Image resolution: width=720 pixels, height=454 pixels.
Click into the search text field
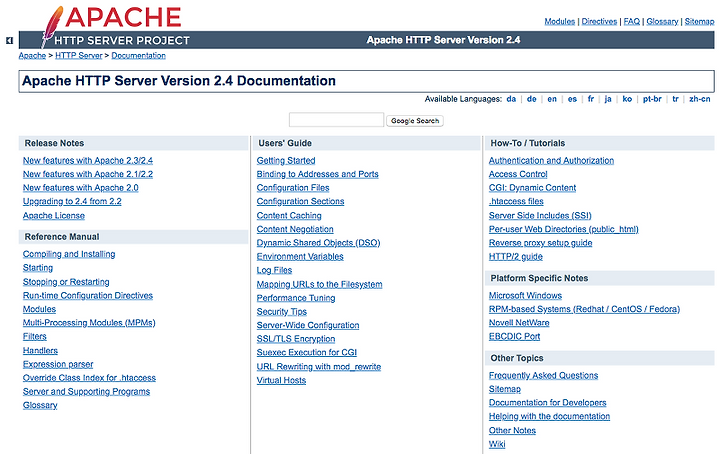pos(336,120)
